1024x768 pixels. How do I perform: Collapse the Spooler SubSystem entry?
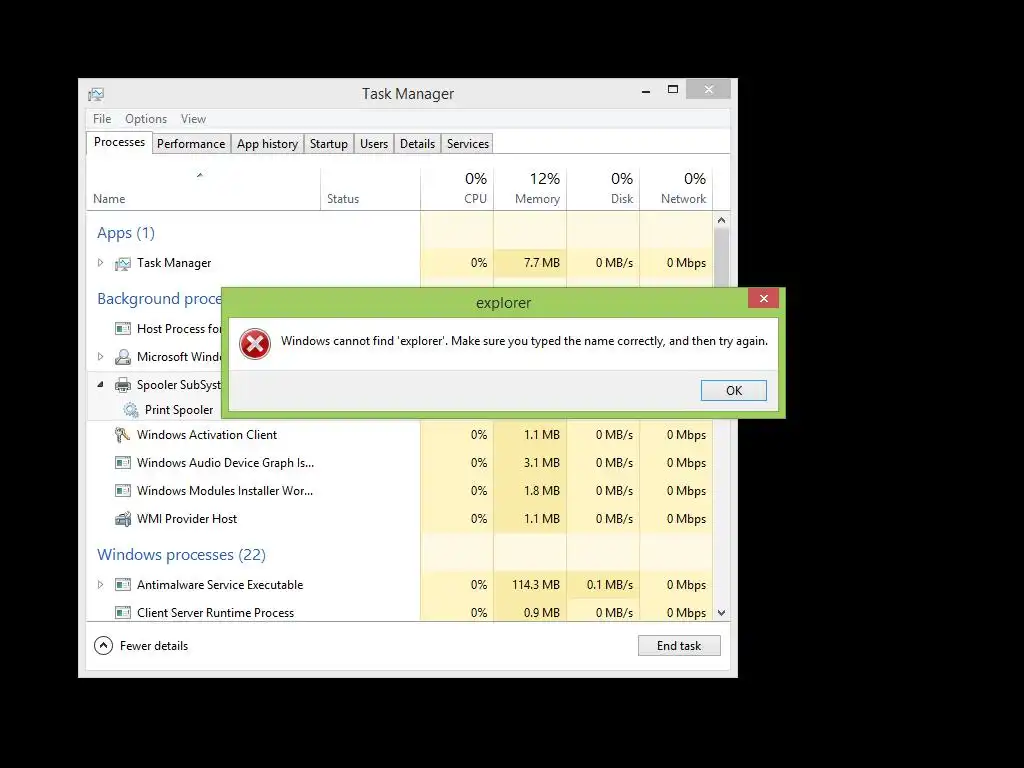[101, 385]
